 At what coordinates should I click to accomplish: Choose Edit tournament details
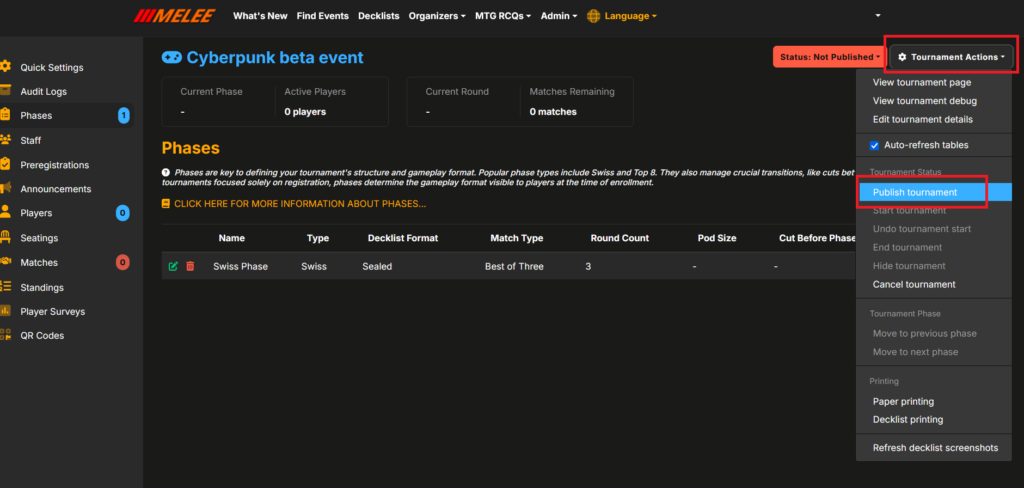[x=922, y=120]
